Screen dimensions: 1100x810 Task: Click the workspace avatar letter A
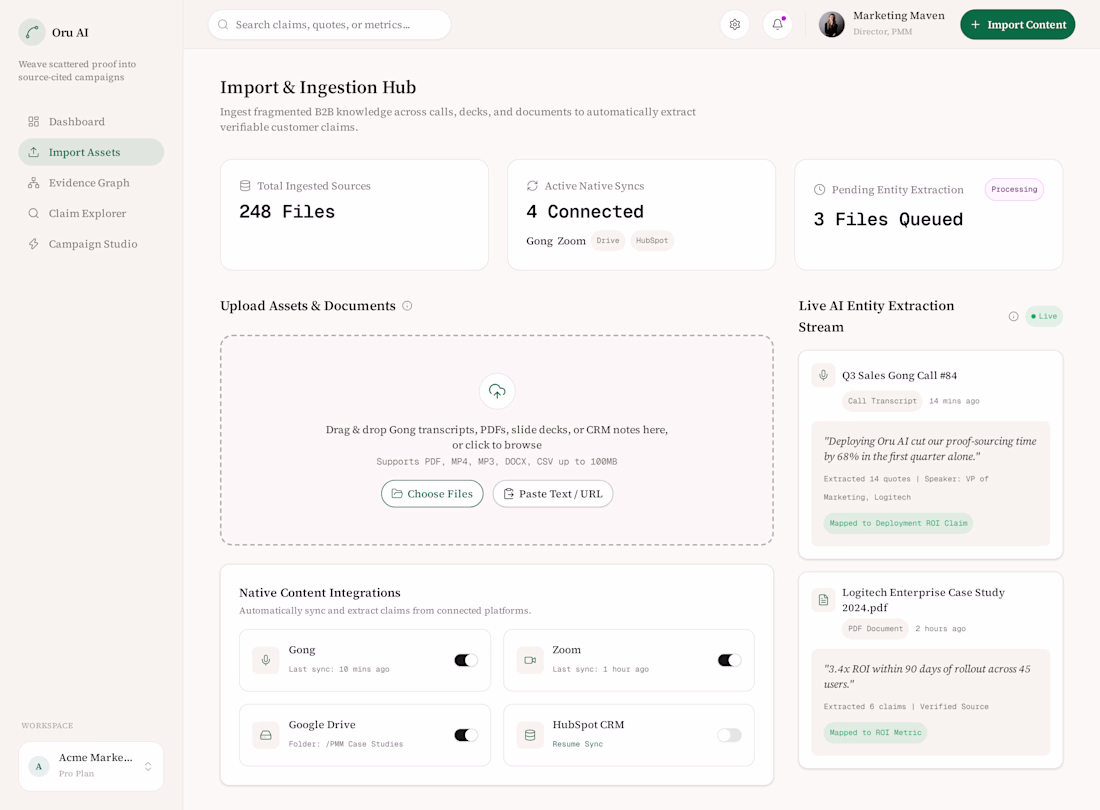pos(39,767)
